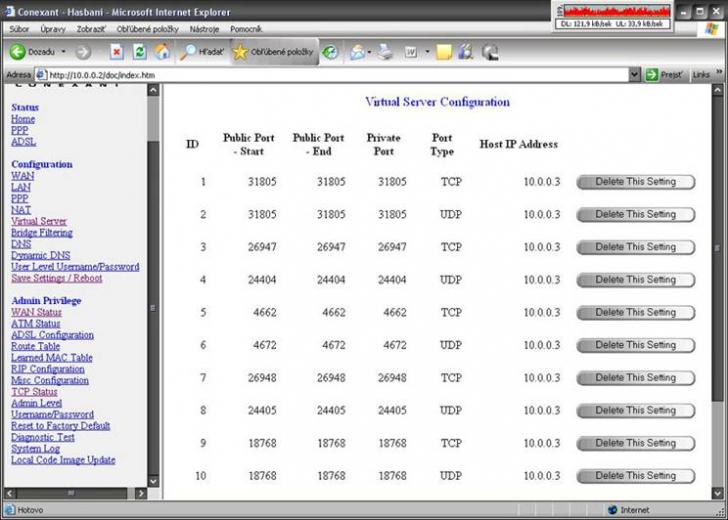Screen dimensions: 728x520
Task: Click the Stop loading icon
Action: (x=117, y=52)
